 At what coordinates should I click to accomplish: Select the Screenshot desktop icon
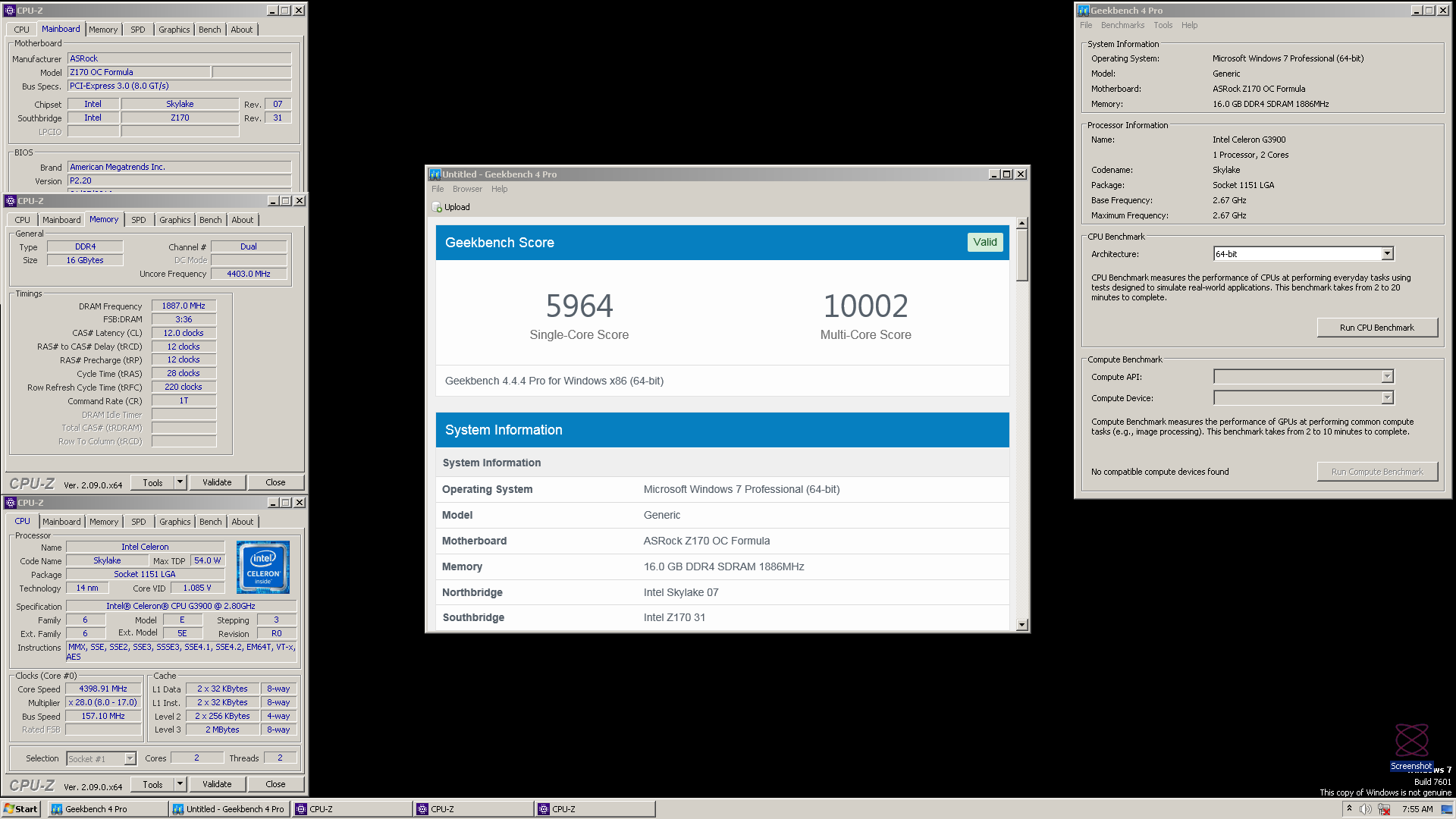(1411, 747)
